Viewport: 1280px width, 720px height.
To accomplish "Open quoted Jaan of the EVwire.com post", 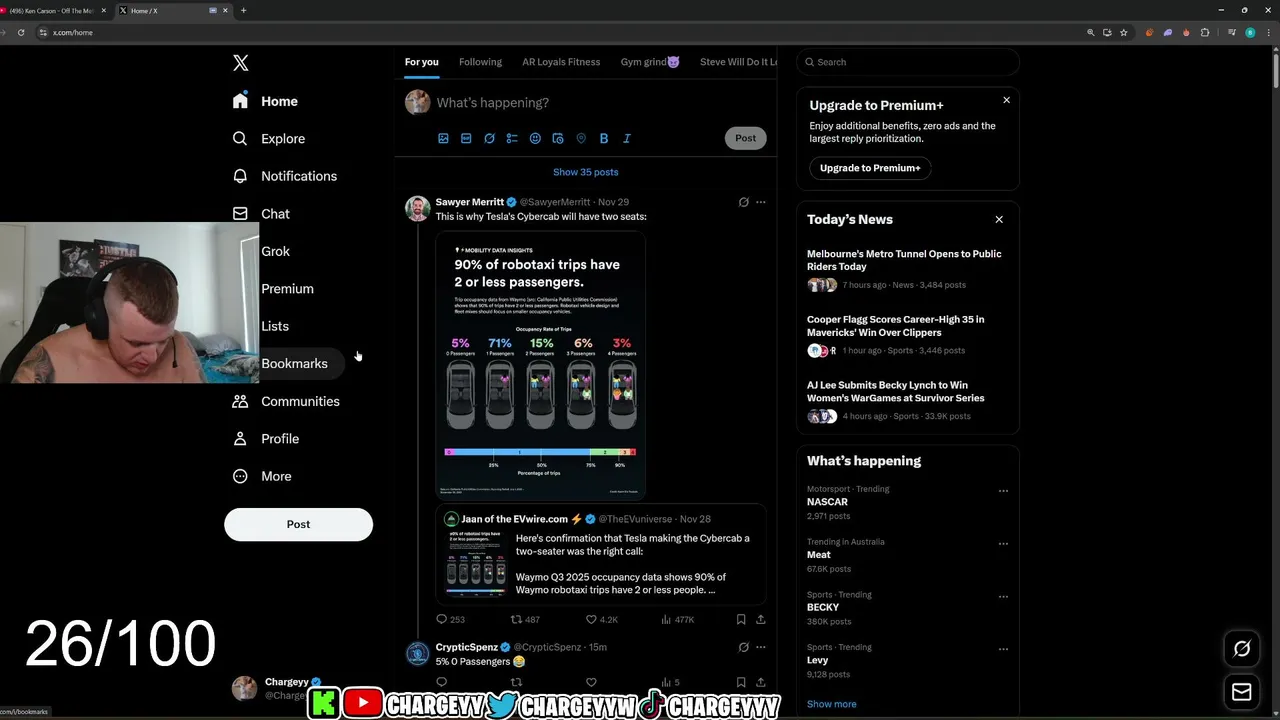I will click(x=601, y=554).
